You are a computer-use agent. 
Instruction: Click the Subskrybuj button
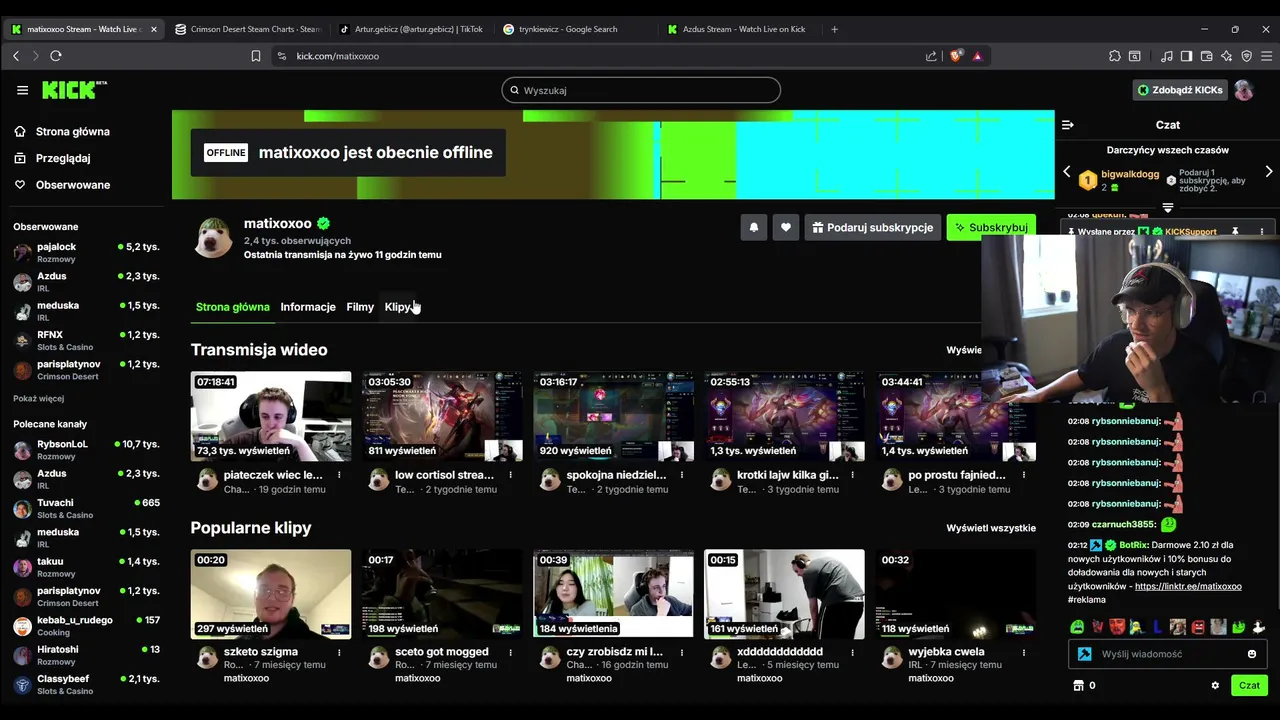(x=991, y=228)
